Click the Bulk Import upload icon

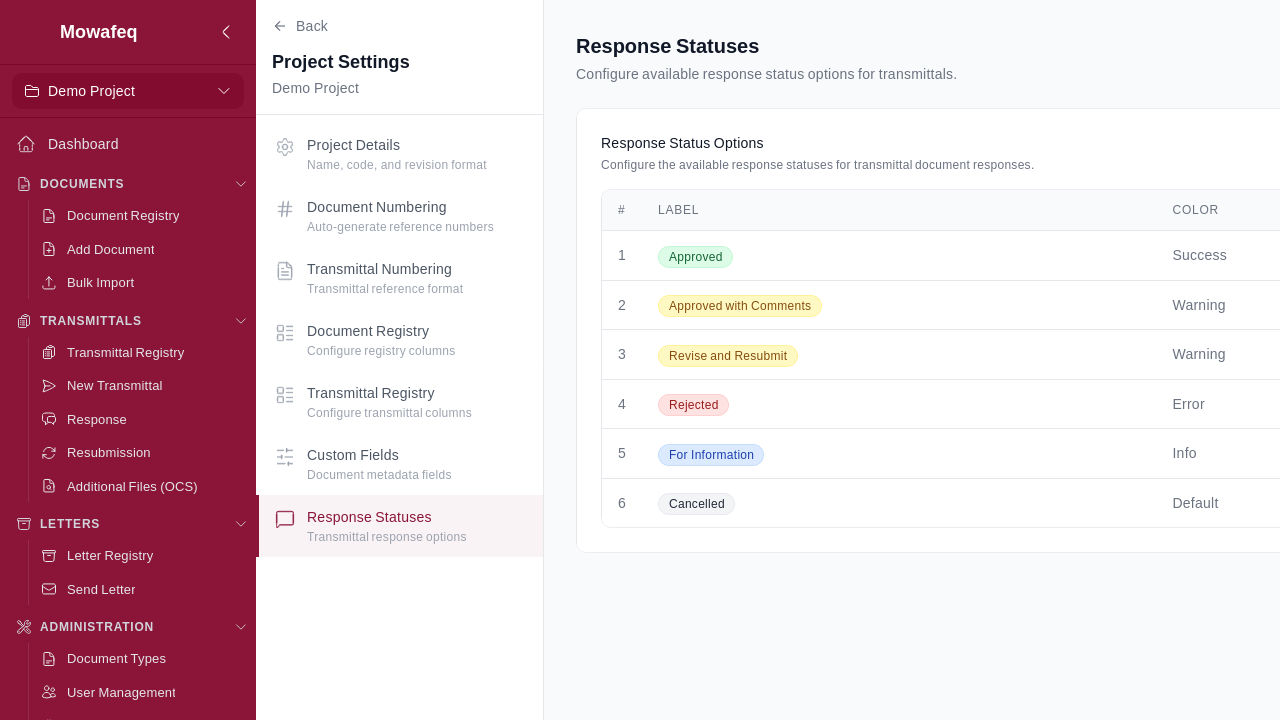pyautogui.click(x=48, y=283)
